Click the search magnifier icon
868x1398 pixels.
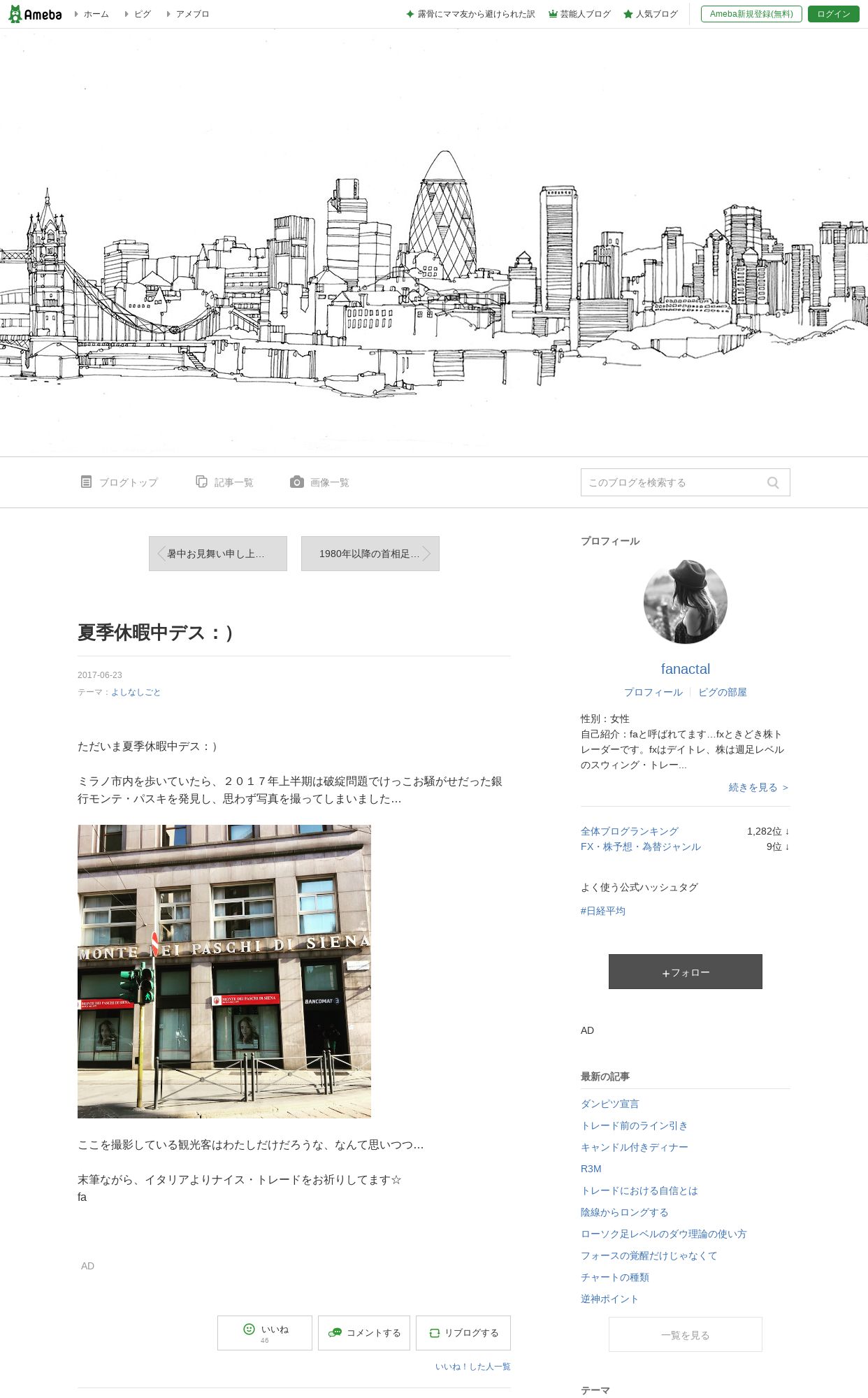click(x=773, y=482)
